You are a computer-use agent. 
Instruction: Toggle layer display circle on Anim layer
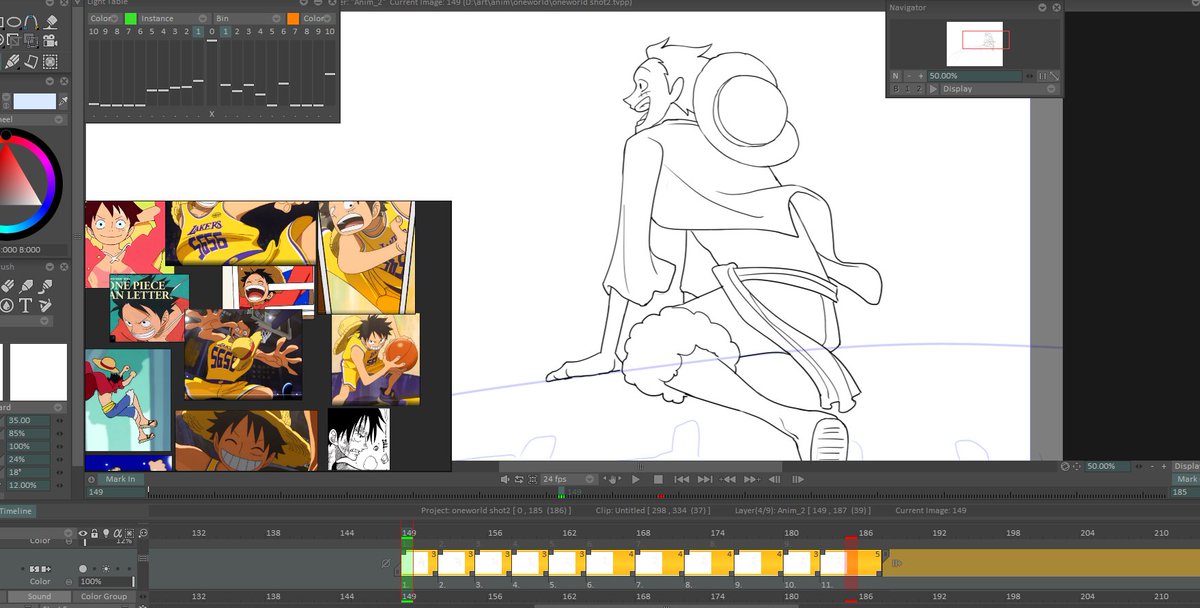[x=83, y=569]
